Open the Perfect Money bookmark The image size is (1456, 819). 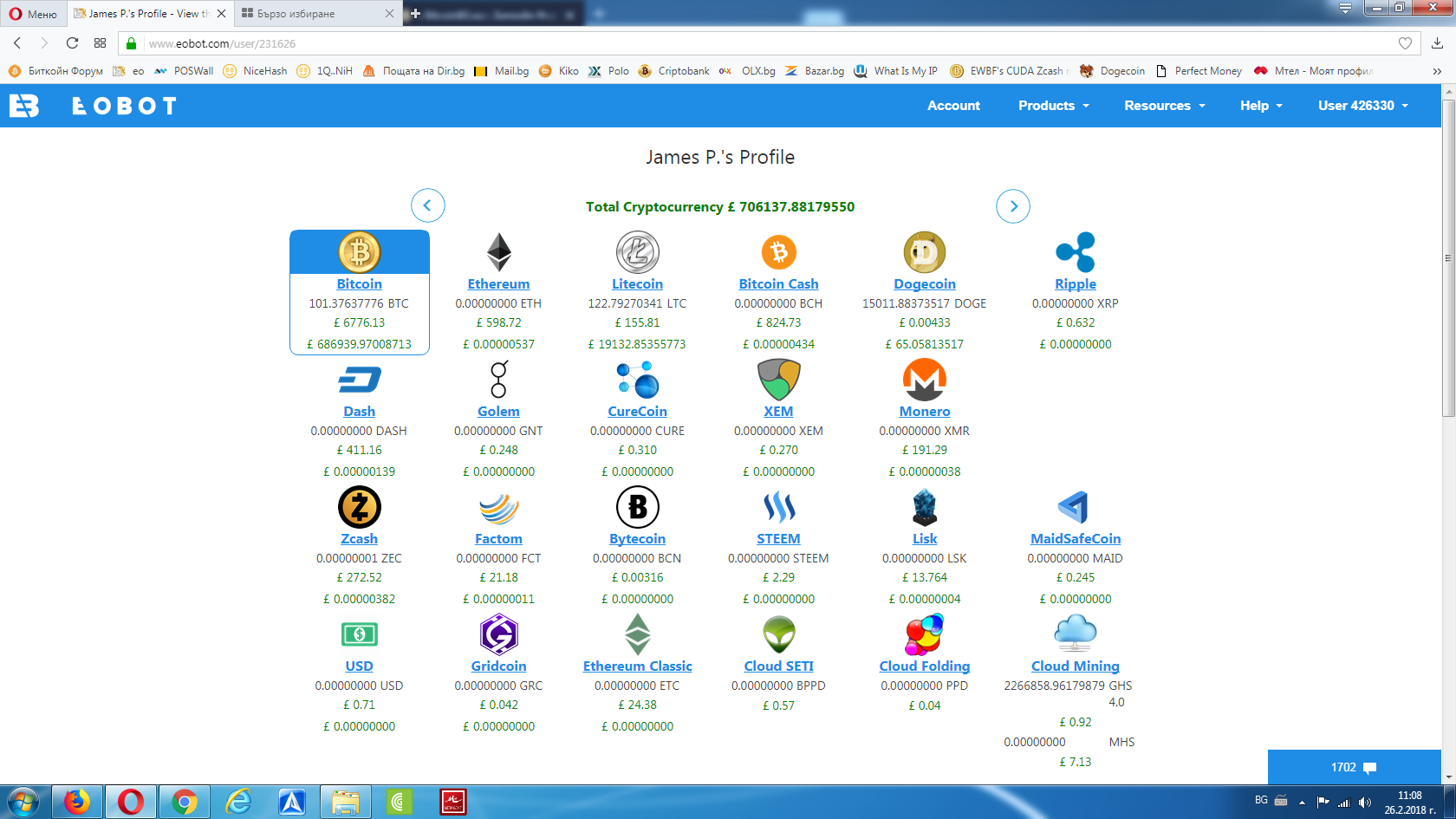click(1199, 71)
